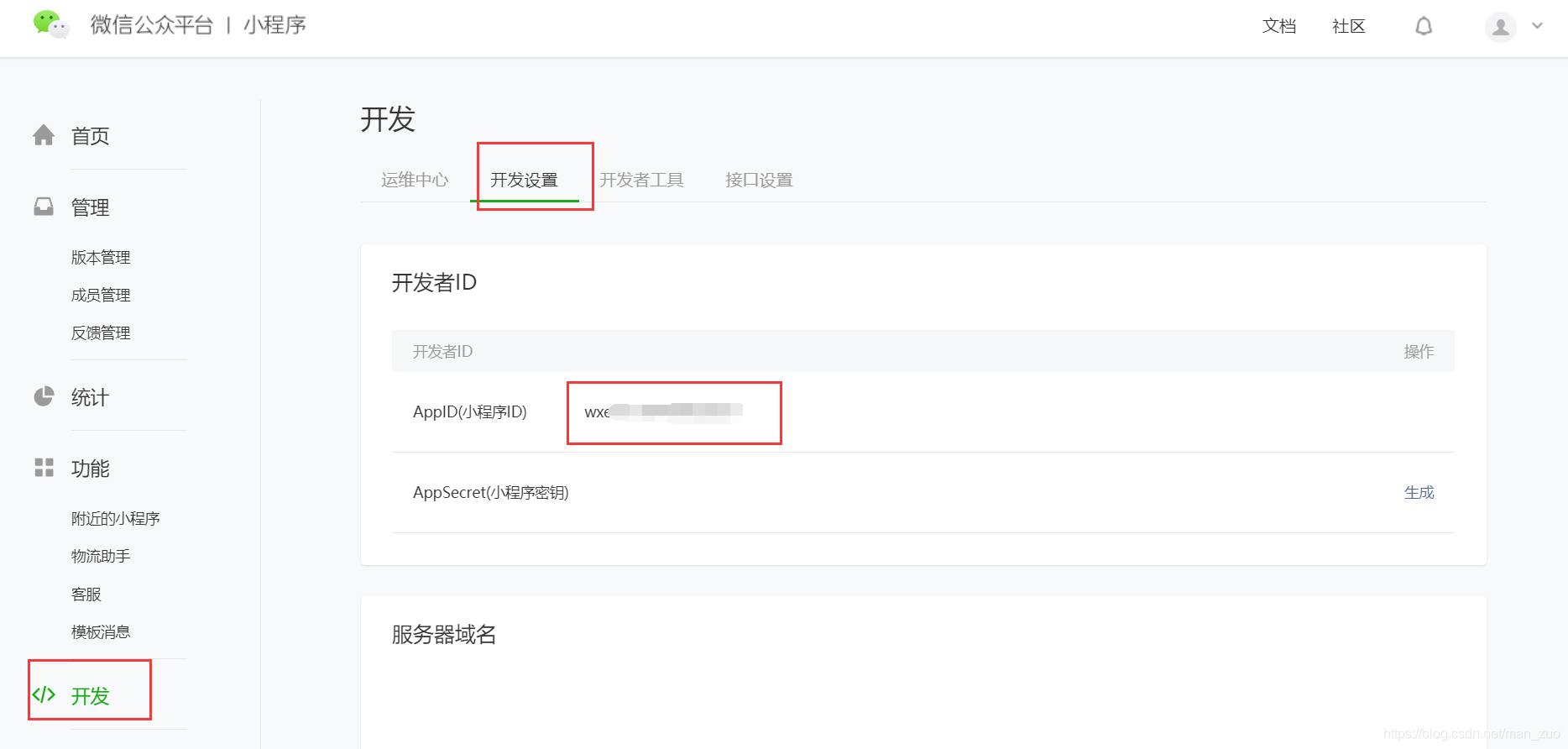
Task: Click 生成 to generate AppSecret
Action: pyautogui.click(x=1419, y=492)
